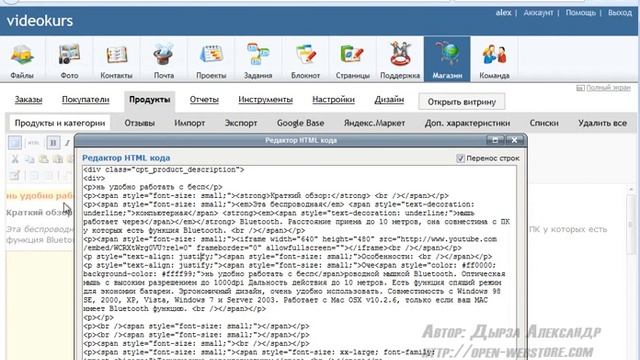Open the Яндекс.Маркет sub-tab
The width and height of the screenshot is (640, 360).
tap(374, 123)
